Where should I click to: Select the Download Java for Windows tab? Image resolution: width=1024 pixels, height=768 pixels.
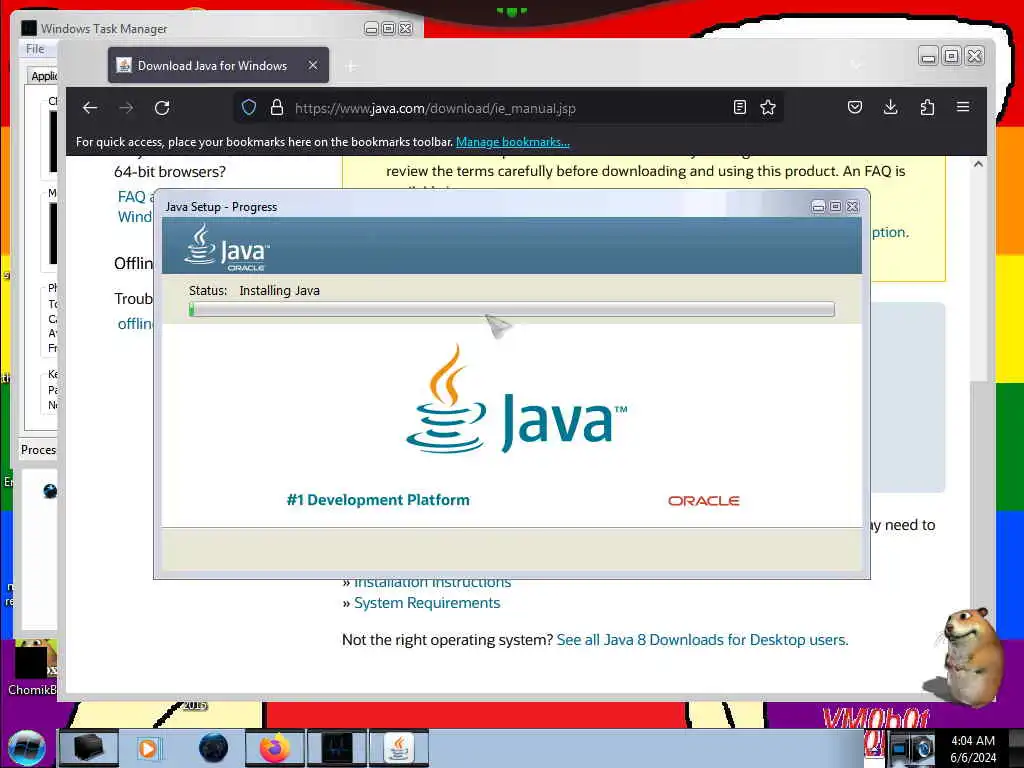pos(218,65)
